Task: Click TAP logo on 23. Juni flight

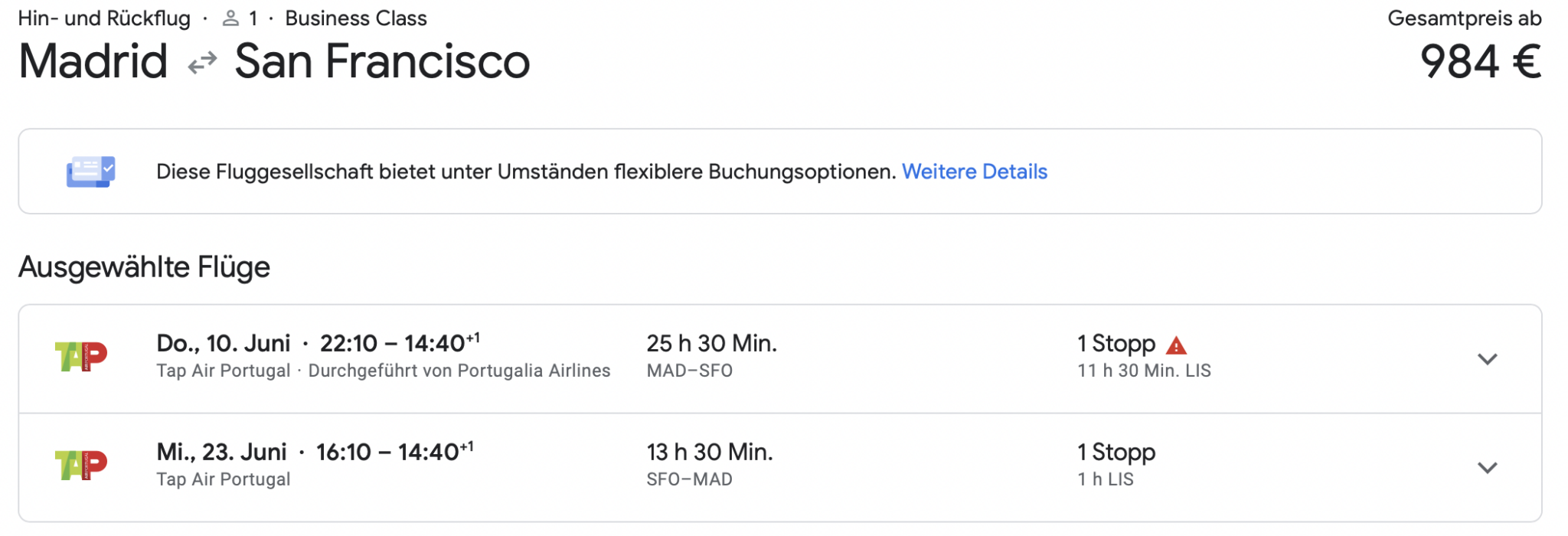Action: tap(81, 466)
